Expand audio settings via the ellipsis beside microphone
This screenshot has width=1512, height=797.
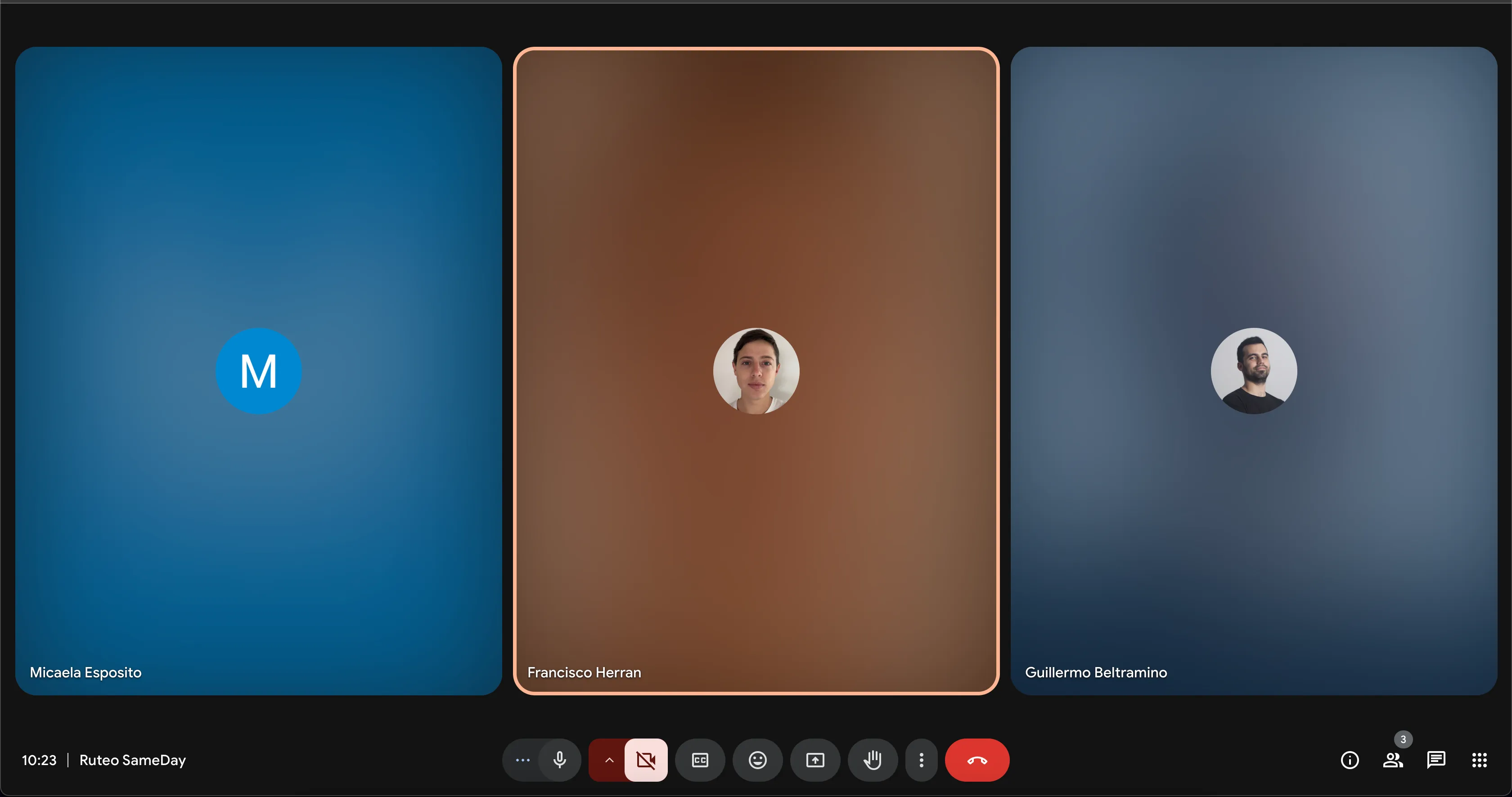(522, 760)
